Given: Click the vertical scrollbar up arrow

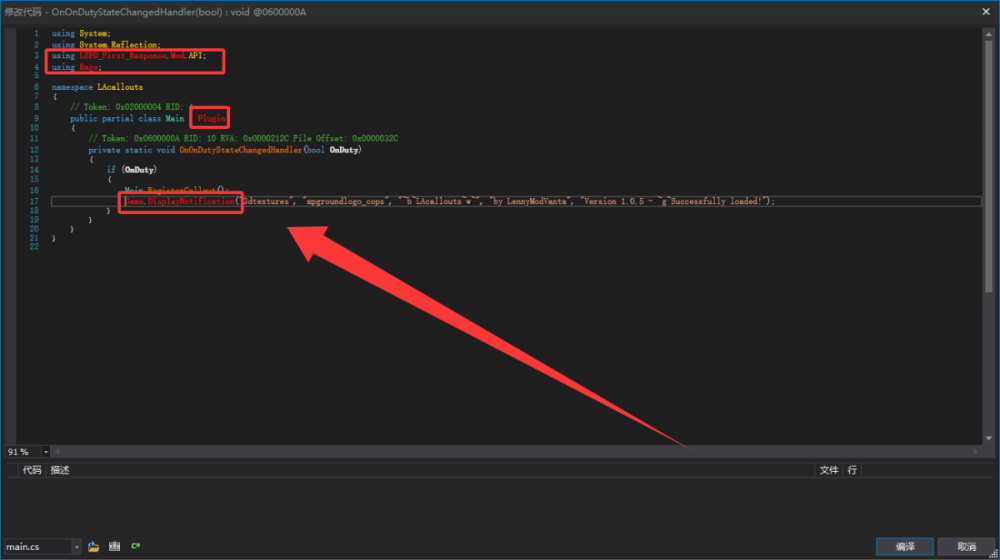Looking at the screenshot, I should click(x=989, y=34).
